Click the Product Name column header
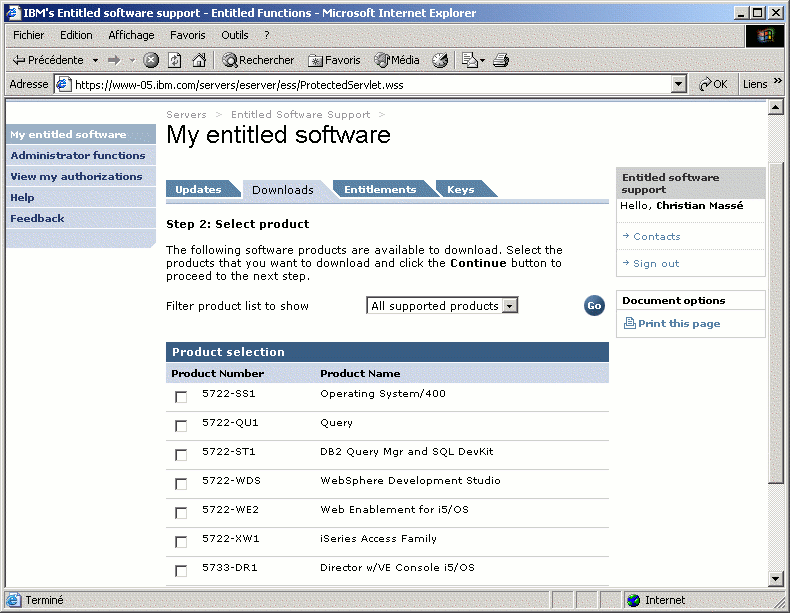This screenshot has height=613, width=790. (x=360, y=373)
